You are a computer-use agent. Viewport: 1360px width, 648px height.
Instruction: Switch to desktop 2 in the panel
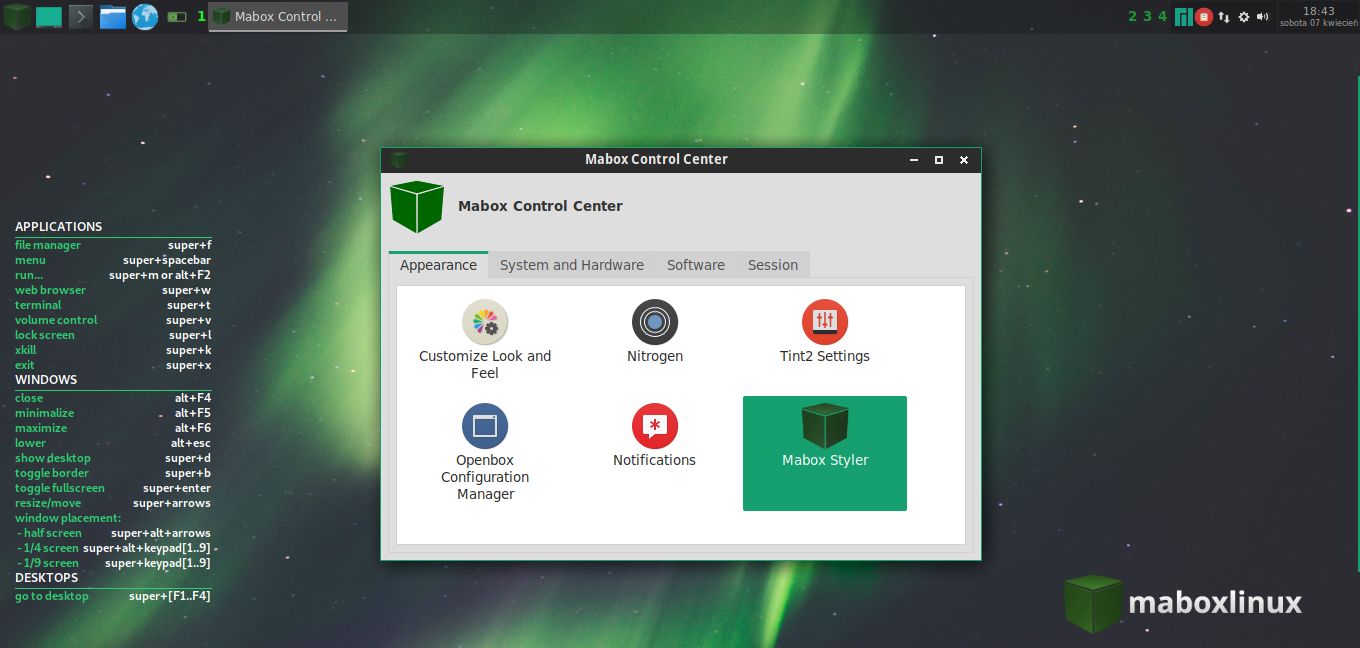tap(1133, 16)
